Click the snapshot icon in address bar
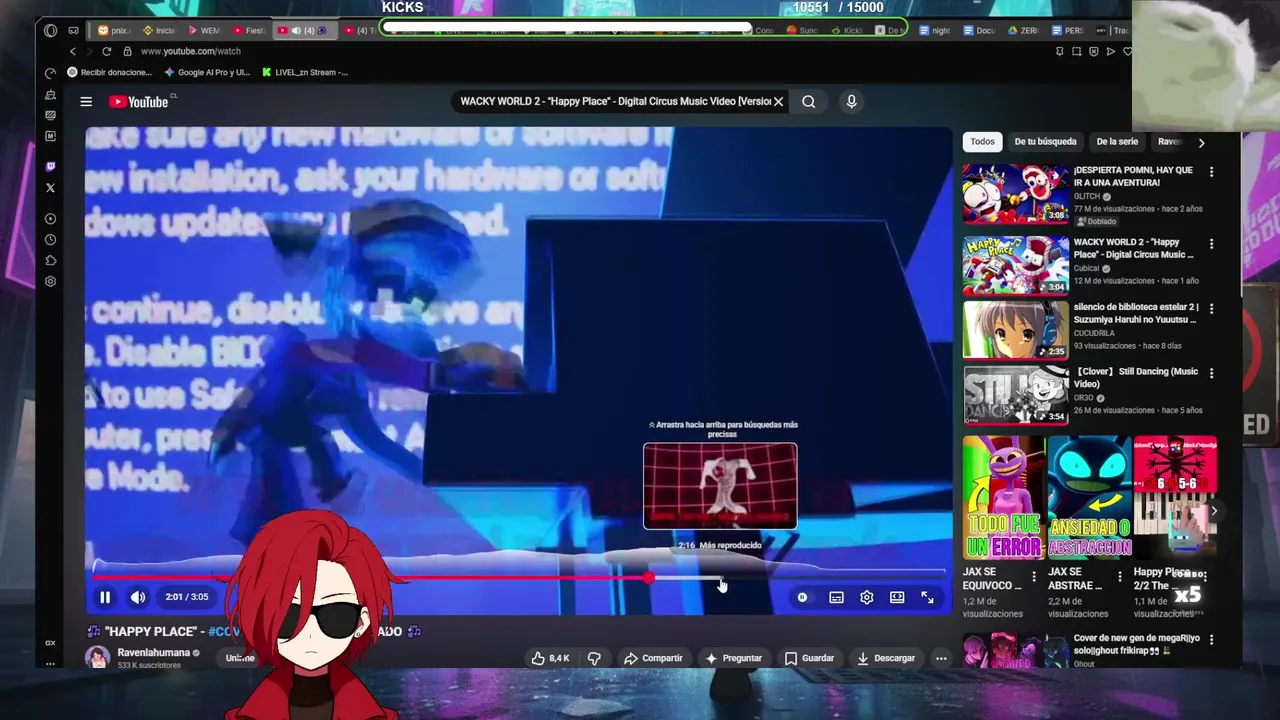 pos(1076,51)
